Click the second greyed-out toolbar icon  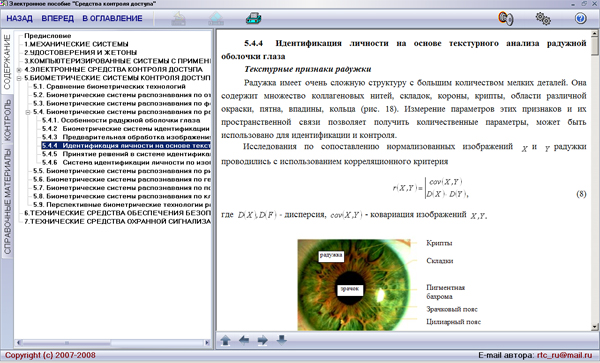[216, 18]
